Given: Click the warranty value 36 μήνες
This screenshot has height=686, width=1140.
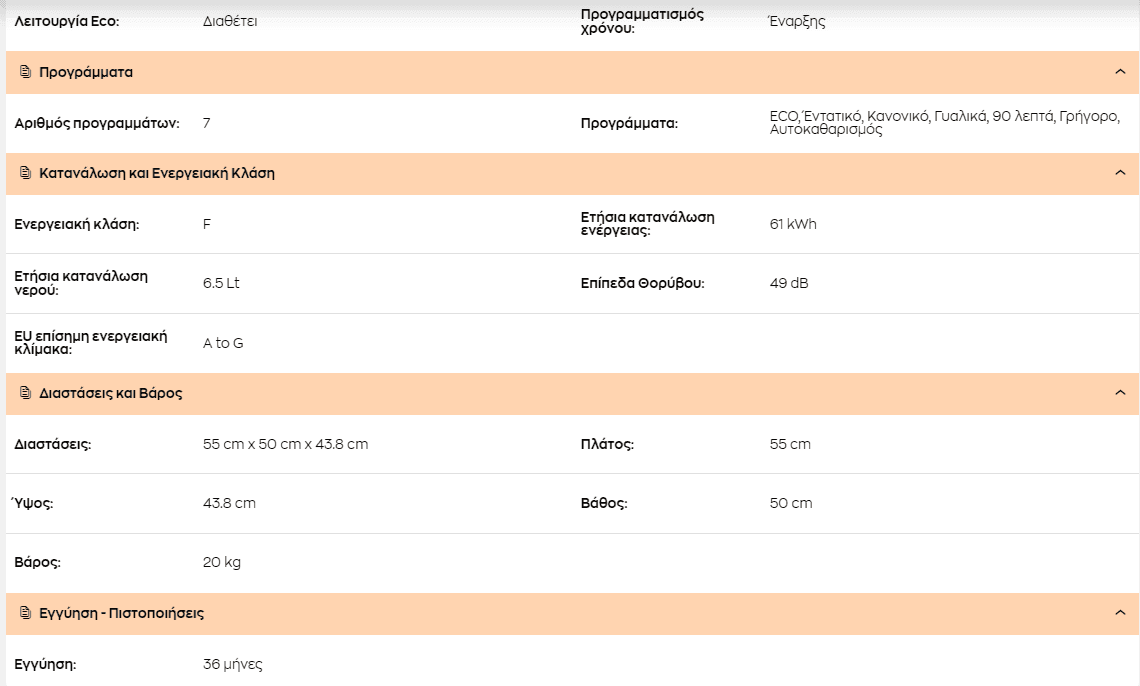Looking at the screenshot, I should point(233,664).
